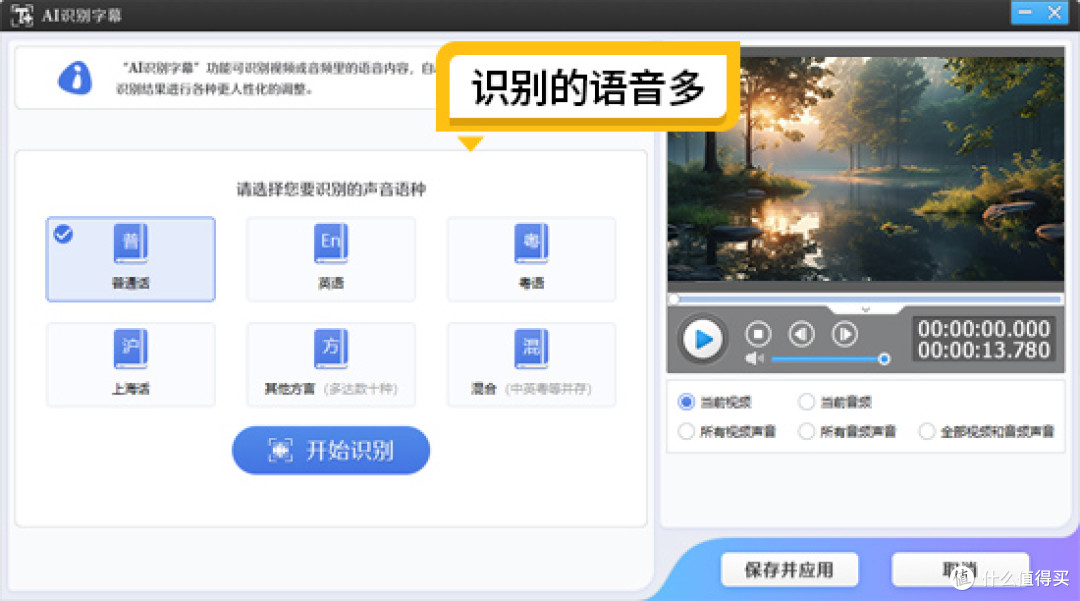Viewport: 1080px width, 601px height.
Task: Select 所有视频声音 radio option
Action: point(687,432)
